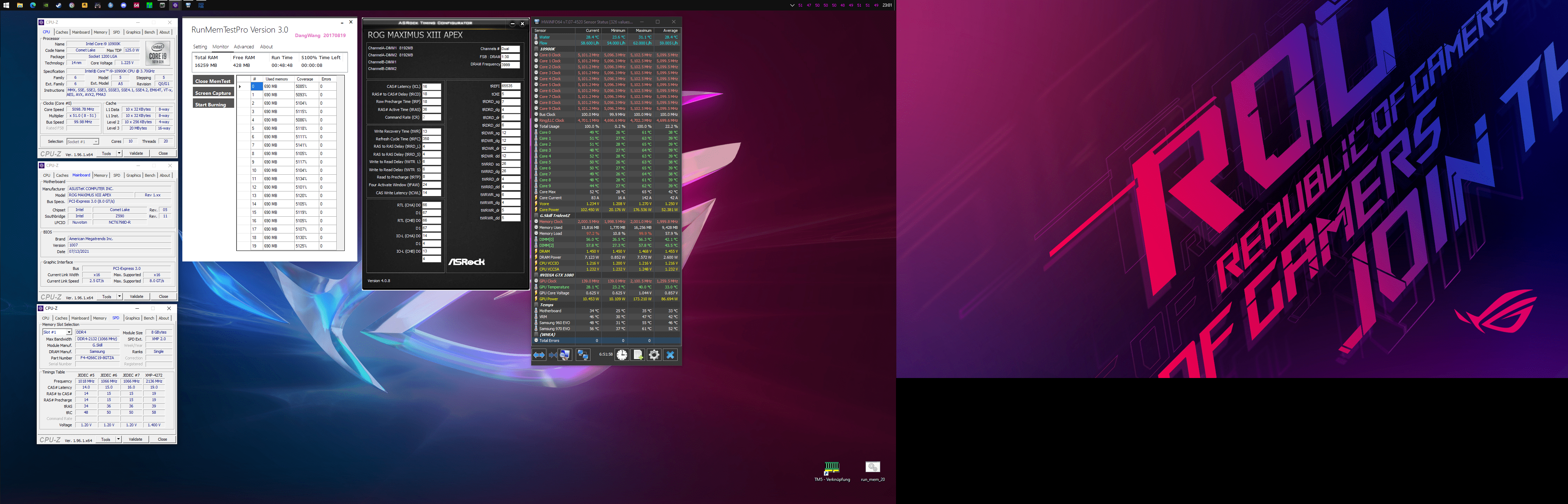Screen dimensions: 1568x504
Task: Click Validate in the SPD CPU-Z window
Action: (x=136, y=439)
